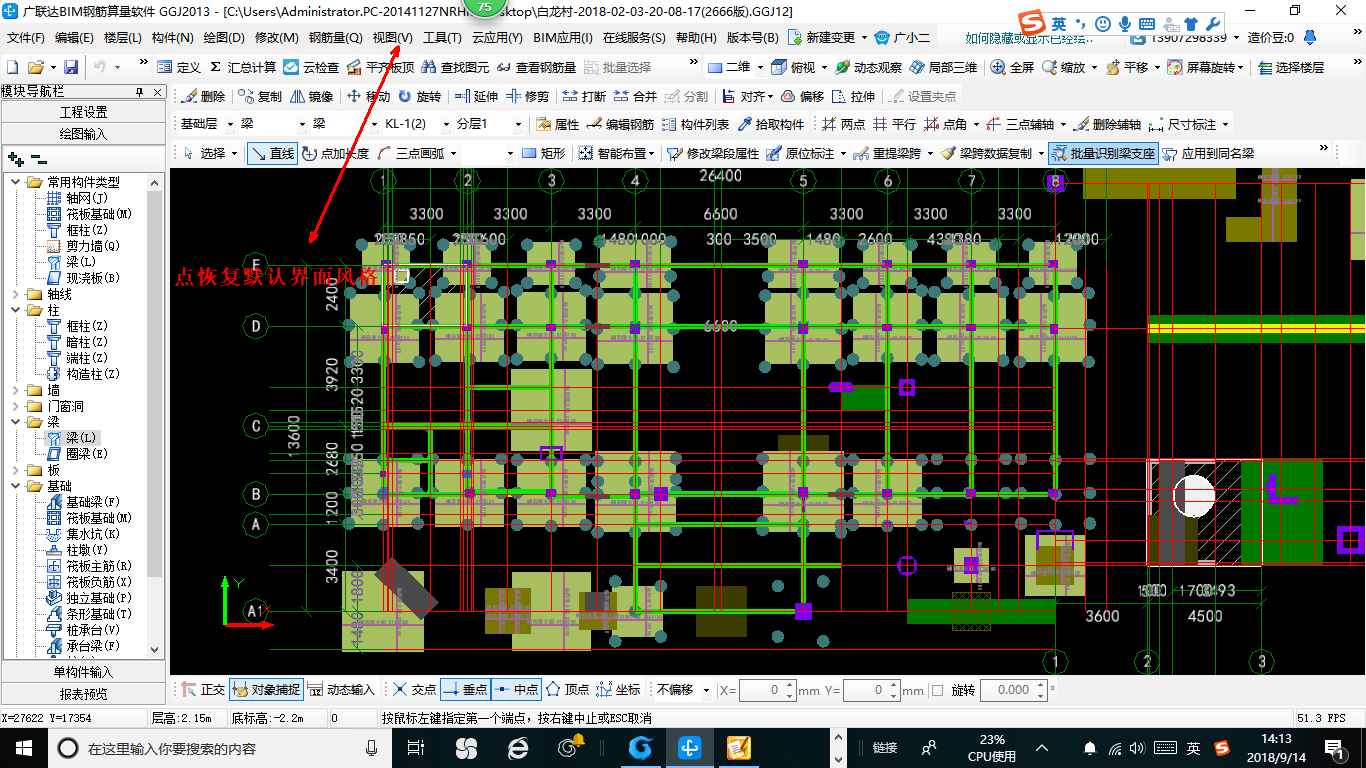This screenshot has width=1366, height=768.
Task: Toggle 正交 orthogonal mode
Action: pos(204,689)
